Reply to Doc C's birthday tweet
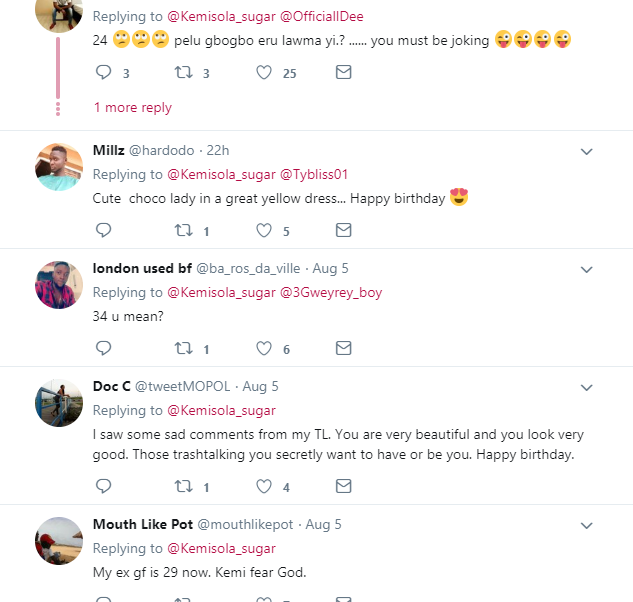The image size is (633, 602). (x=103, y=487)
